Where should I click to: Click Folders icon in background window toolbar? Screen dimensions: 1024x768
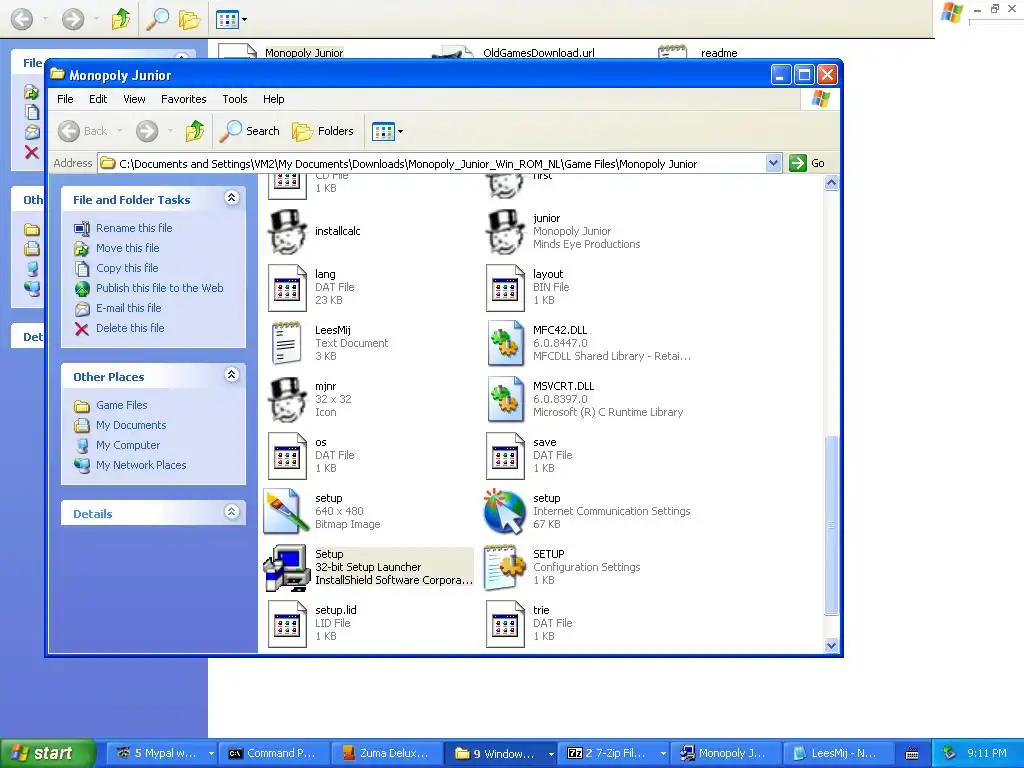[x=189, y=20]
